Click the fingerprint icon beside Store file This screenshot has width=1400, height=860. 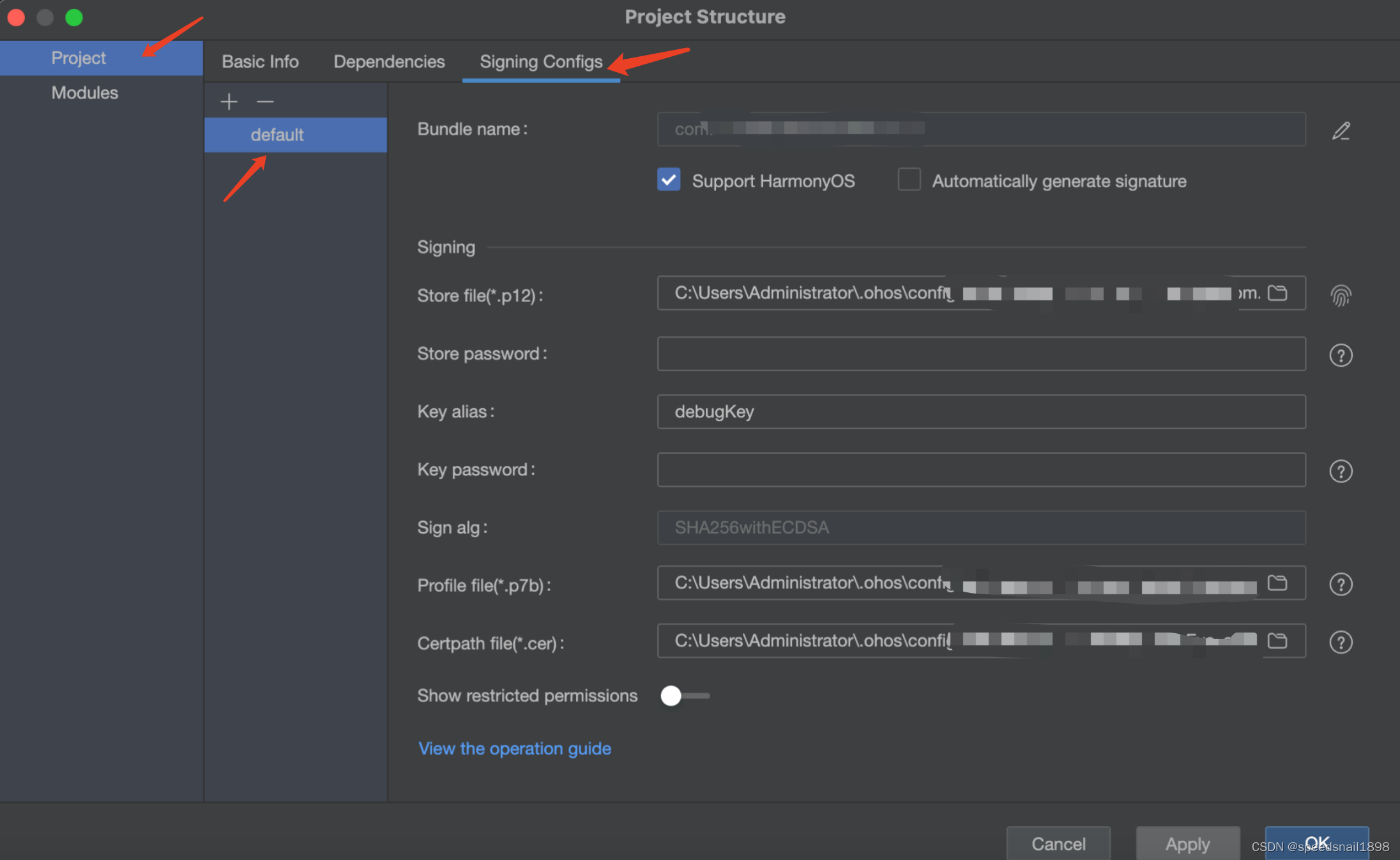pos(1341,295)
